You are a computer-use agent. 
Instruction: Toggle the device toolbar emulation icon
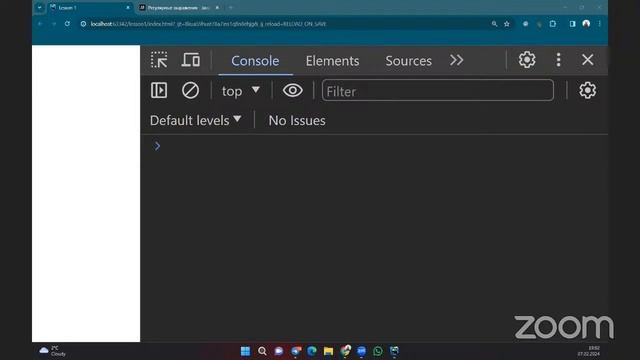pos(191,60)
